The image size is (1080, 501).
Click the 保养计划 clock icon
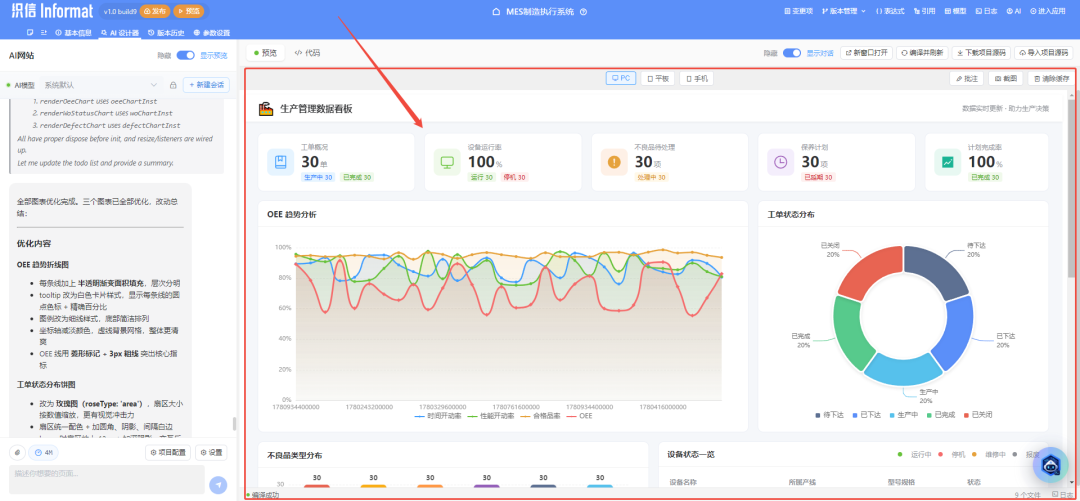tap(780, 162)
